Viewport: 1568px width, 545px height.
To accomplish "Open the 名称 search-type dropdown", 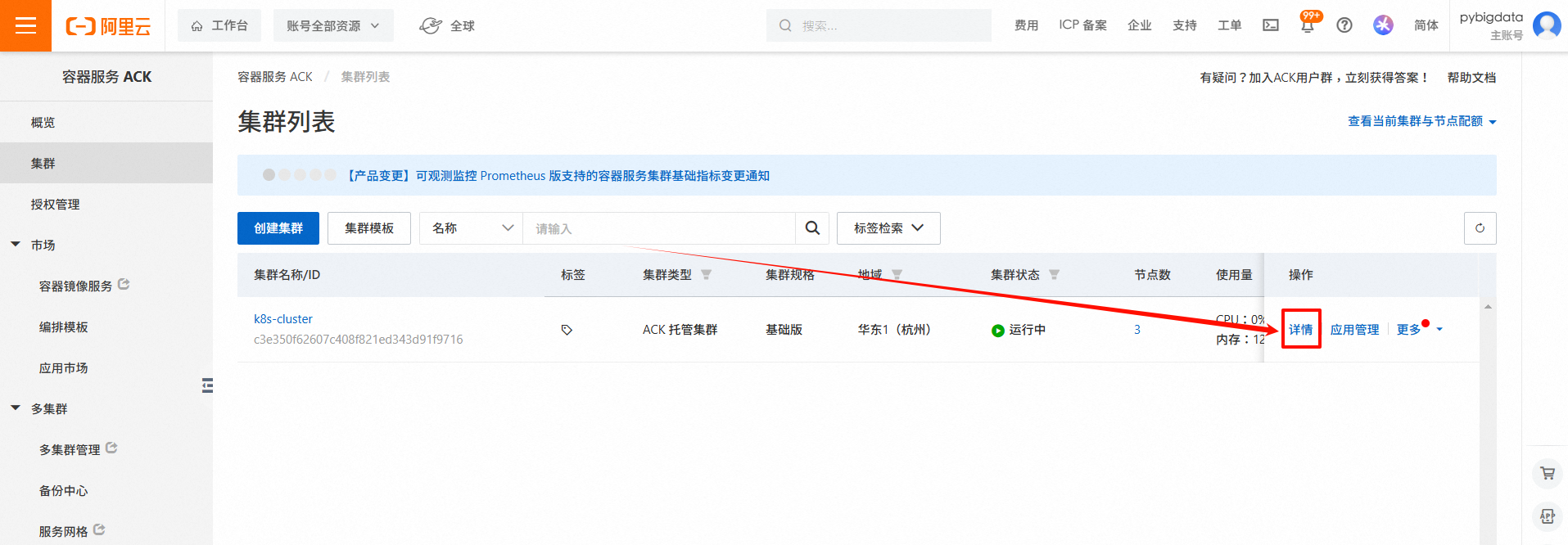I will [x=472, y=228].
